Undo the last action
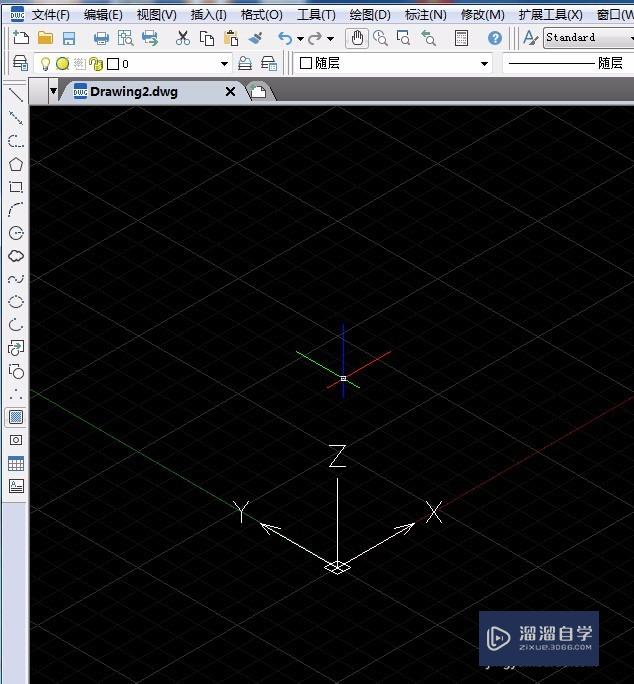This screenshot has width=634, height=684. (285, 38)
